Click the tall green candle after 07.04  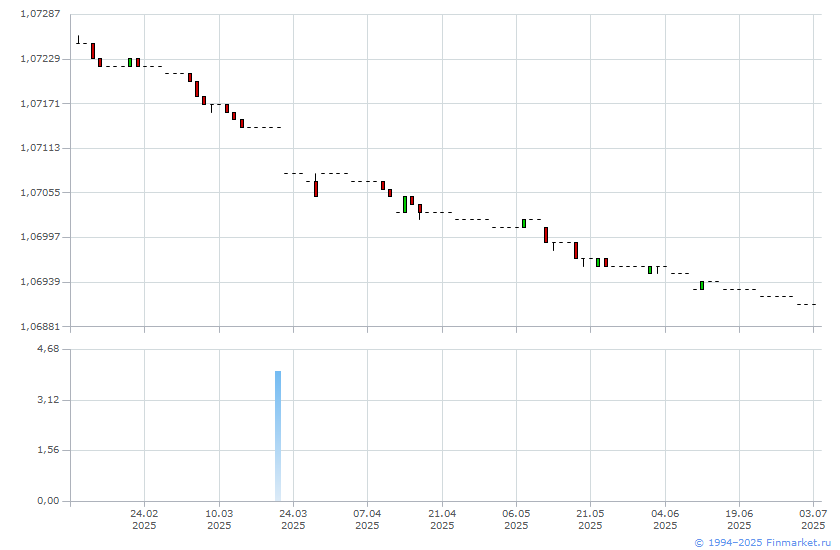(405, 205)
